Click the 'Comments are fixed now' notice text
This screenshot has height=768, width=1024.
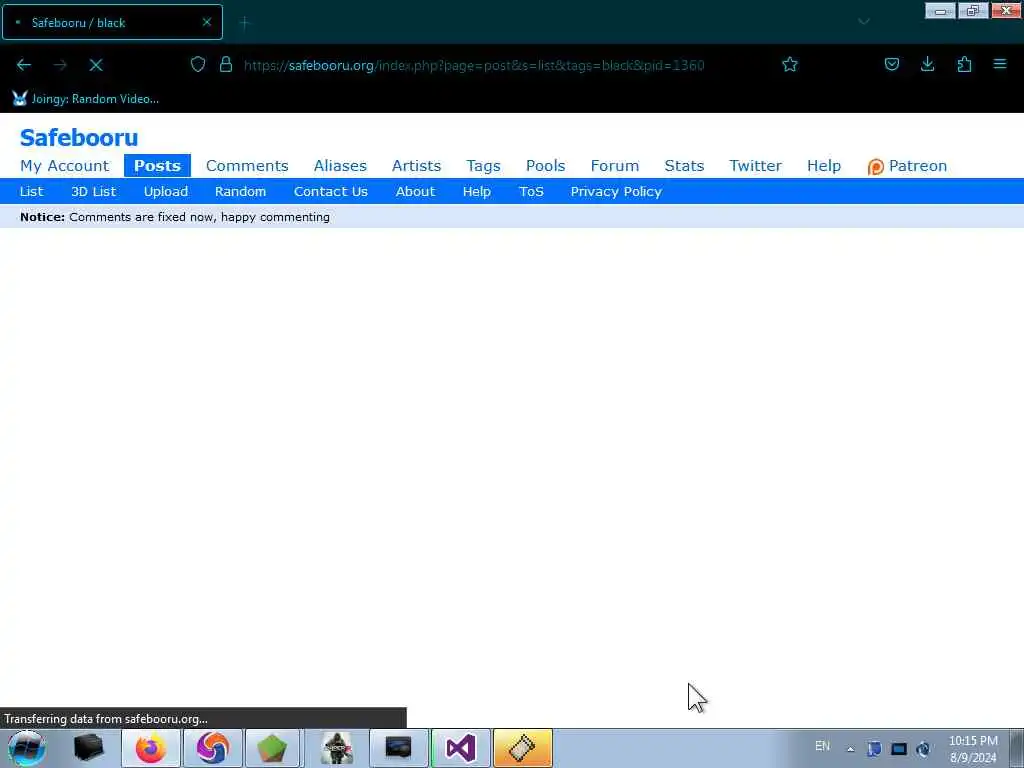[x=199, y=217]
